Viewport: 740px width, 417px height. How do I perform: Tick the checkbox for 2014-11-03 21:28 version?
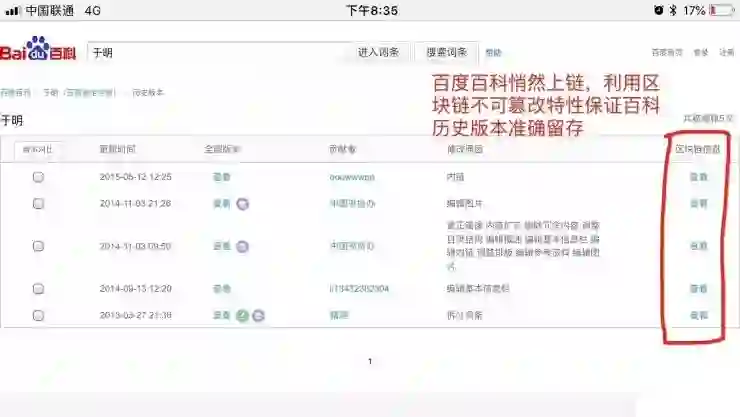tap(38, 203)
